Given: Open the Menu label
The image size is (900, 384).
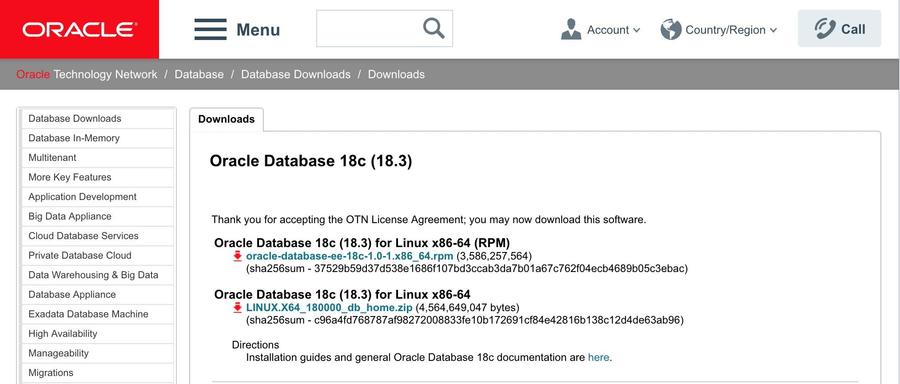Looking at the screenshot, I should 258,30.
